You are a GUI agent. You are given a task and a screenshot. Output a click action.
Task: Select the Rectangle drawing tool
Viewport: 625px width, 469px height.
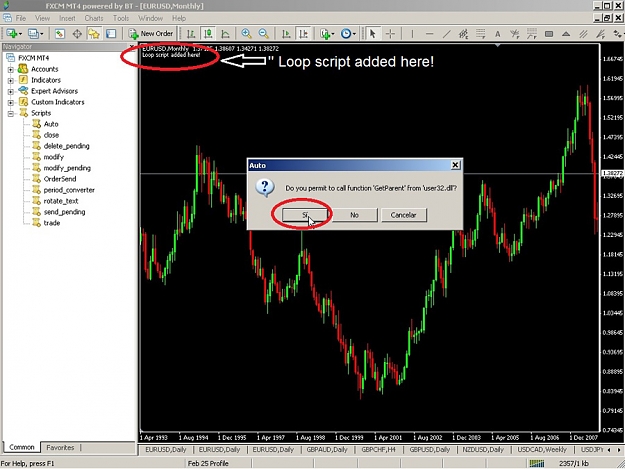tap(549, 34)
